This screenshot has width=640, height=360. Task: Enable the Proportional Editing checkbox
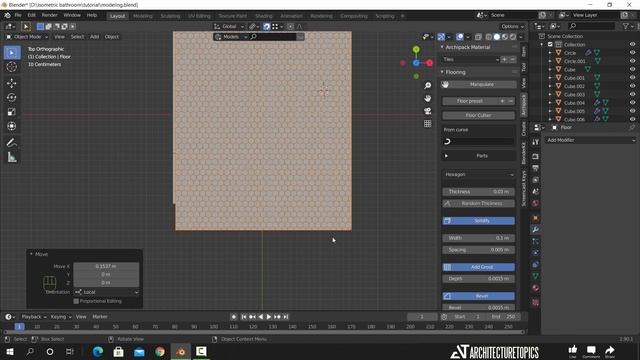pyautogui.click(x=76, y=301)
